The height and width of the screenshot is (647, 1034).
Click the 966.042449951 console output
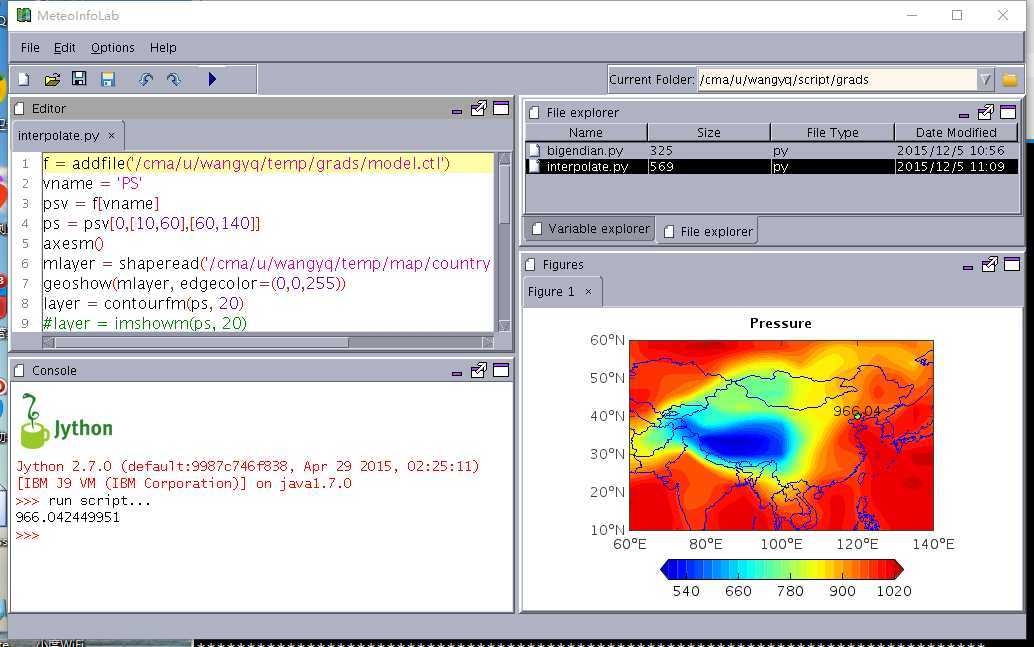[x=68, y=518]
